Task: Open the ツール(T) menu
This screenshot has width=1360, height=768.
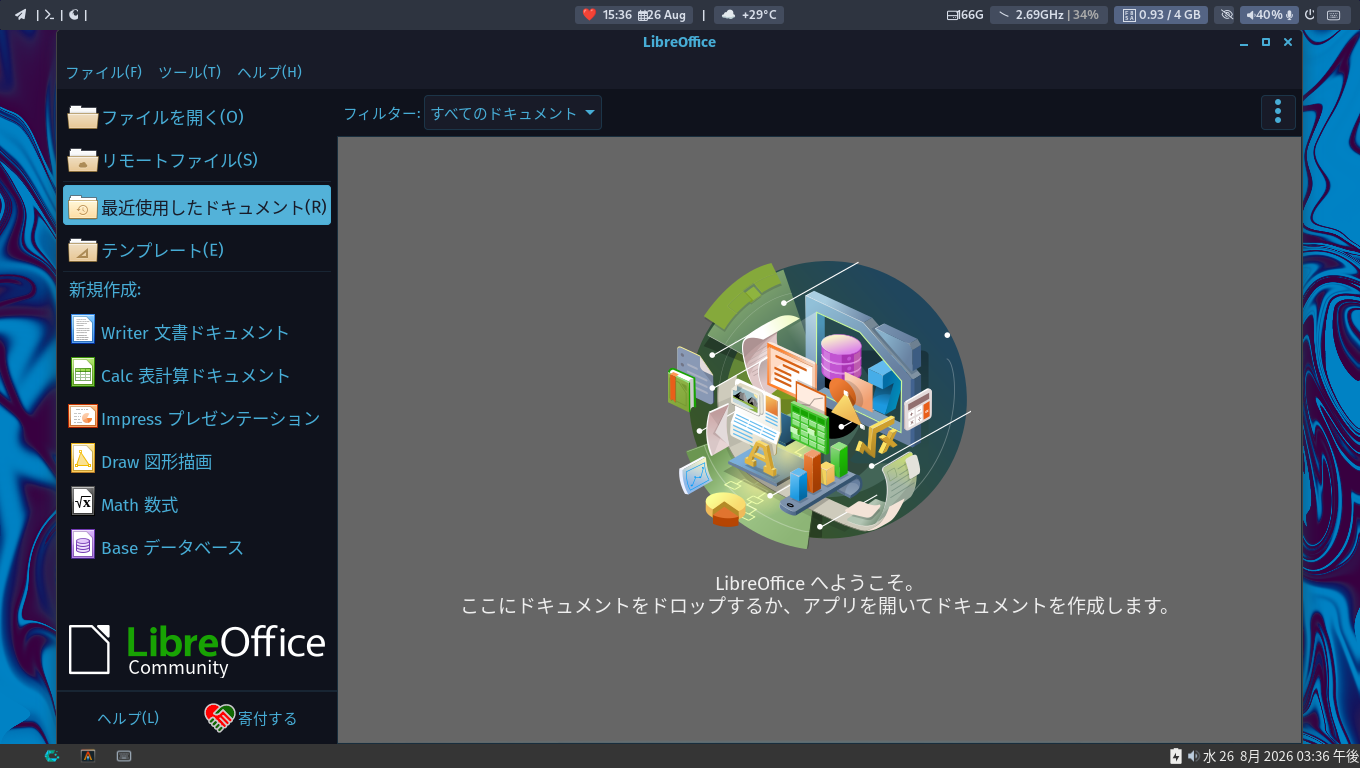Action: (190, 72)
